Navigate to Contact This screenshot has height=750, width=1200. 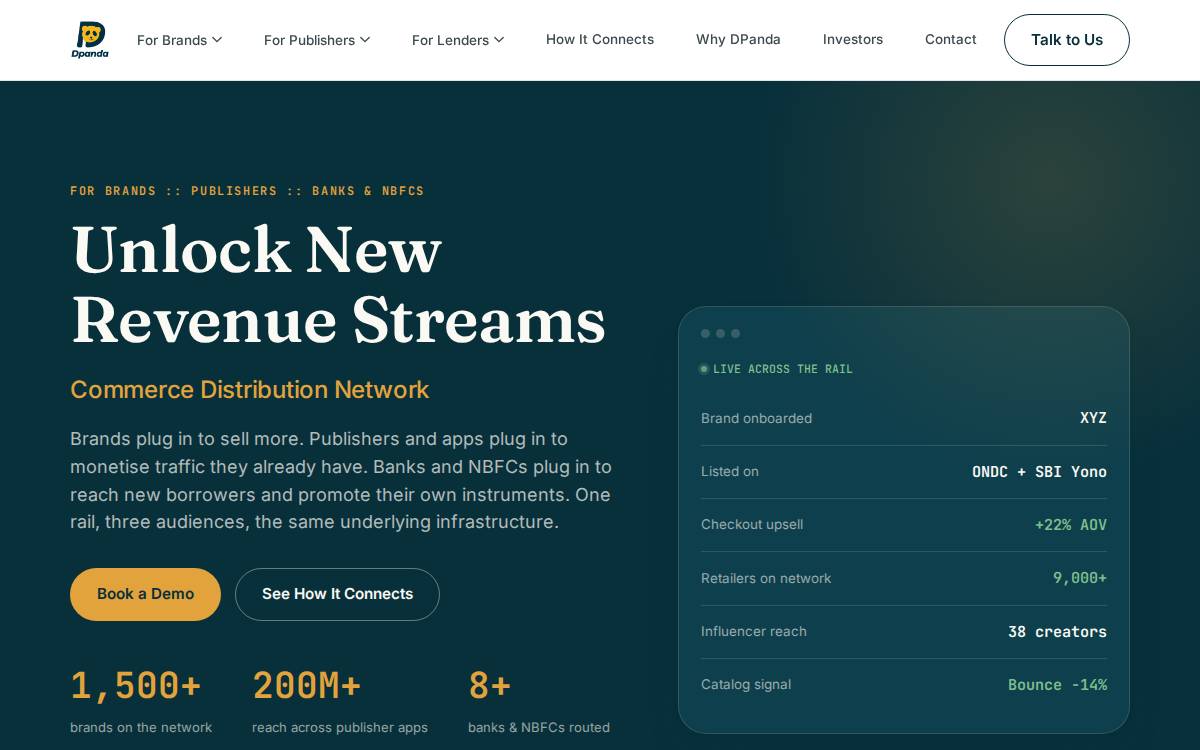tap(950, 39)
